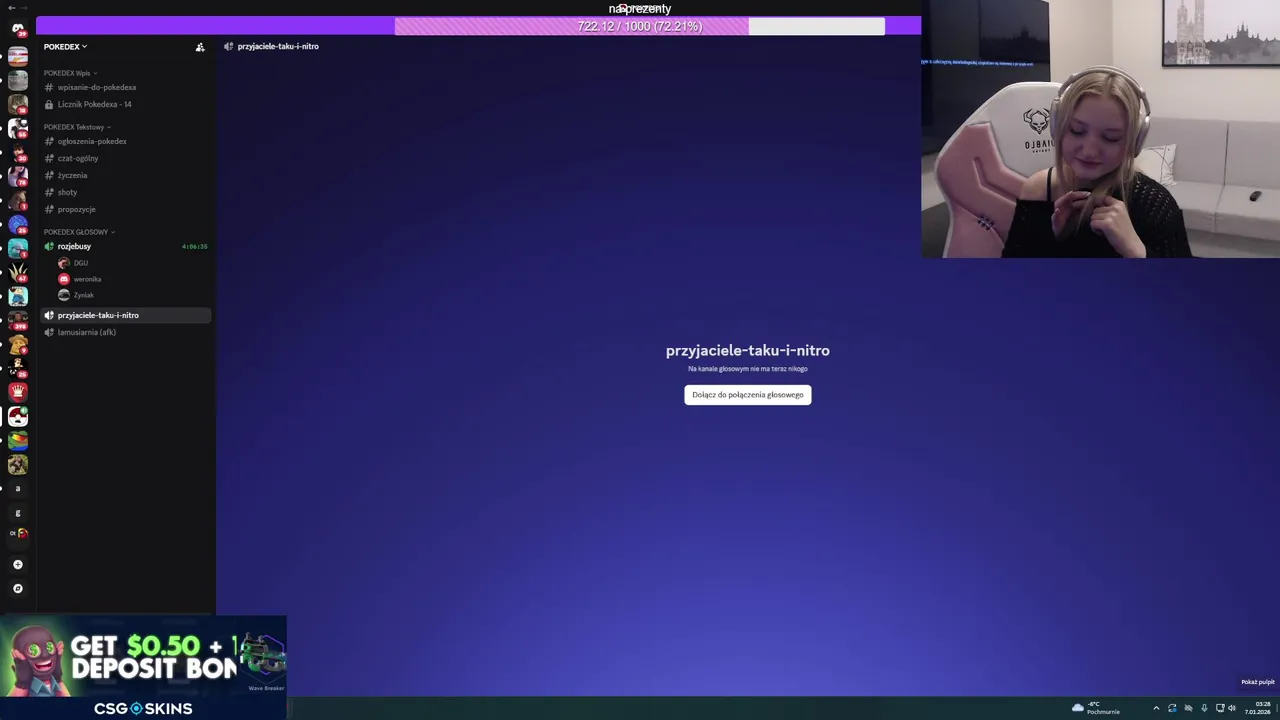This screenshot has height=720, width=1280.
Task: Click the streamer webcam overlay
Action: 1100,129
